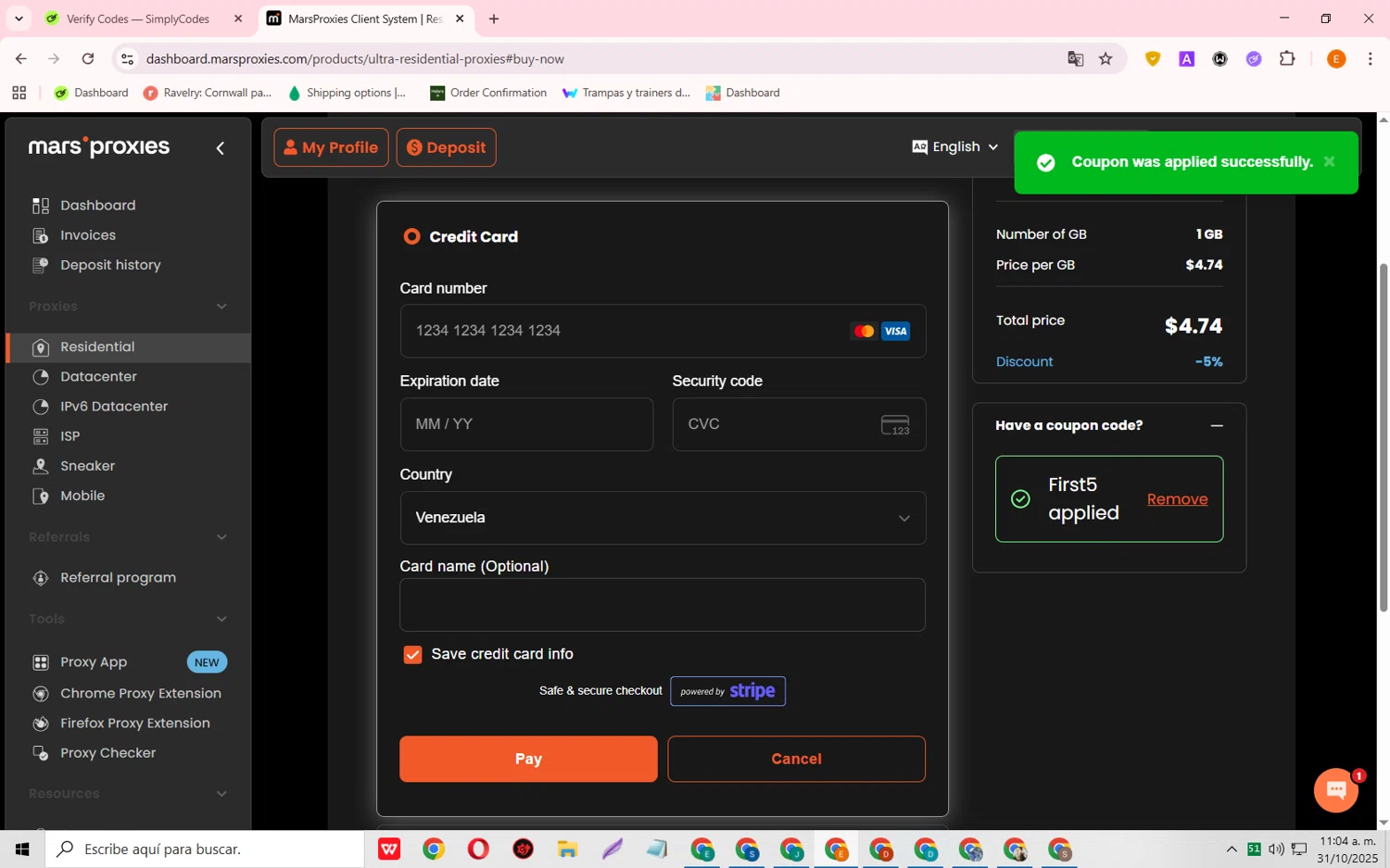The width and height of the screenshot is (1390, 868).
Task: Focus the Card name optional field
Action: [x=663, y=605]
